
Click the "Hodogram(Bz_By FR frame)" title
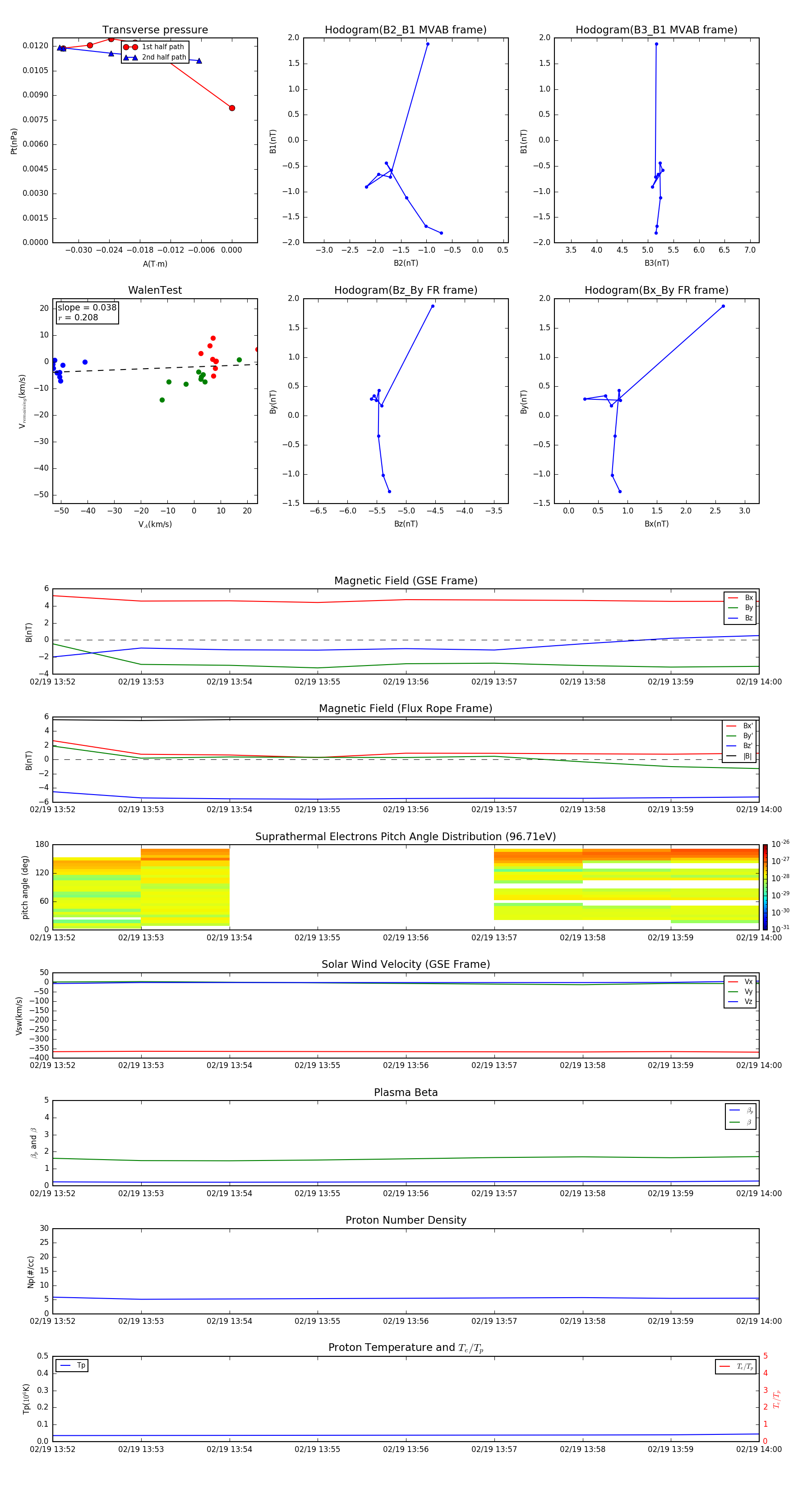coord(406,290)
